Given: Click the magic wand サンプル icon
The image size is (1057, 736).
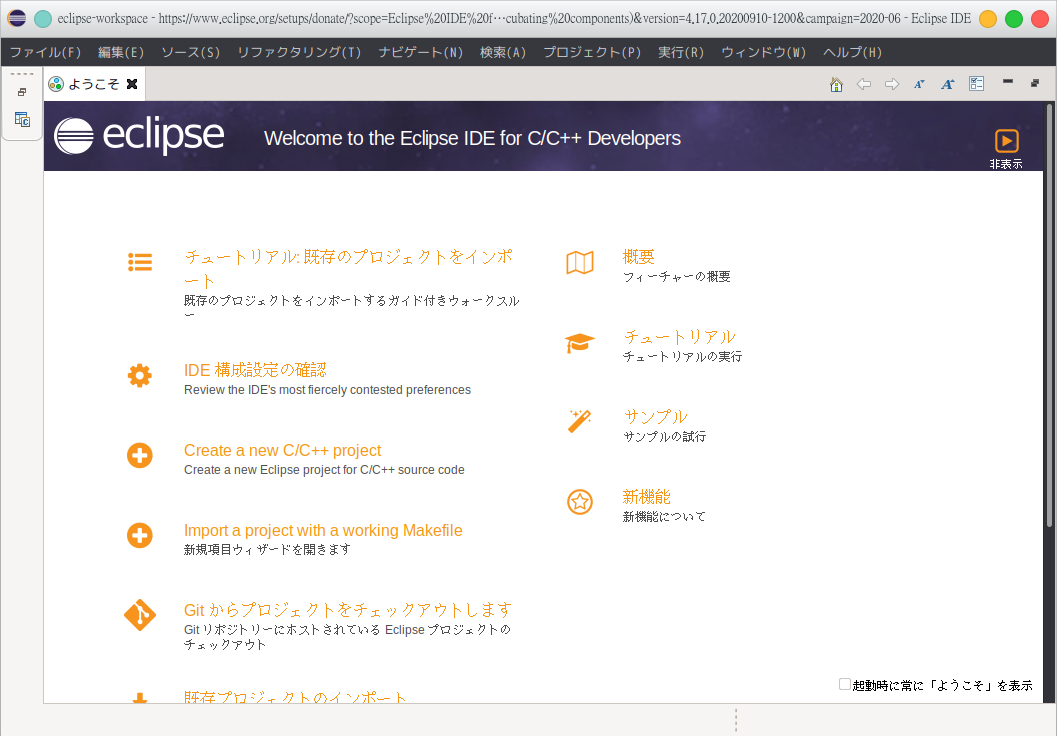Looking at the screenshot, I should 580,421.
